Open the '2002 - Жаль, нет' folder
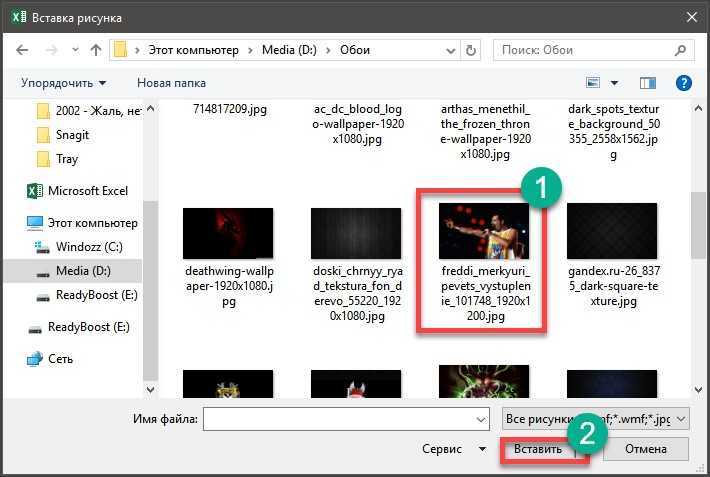The height and width of the screenshot is (477, 710). click(89, 111)
